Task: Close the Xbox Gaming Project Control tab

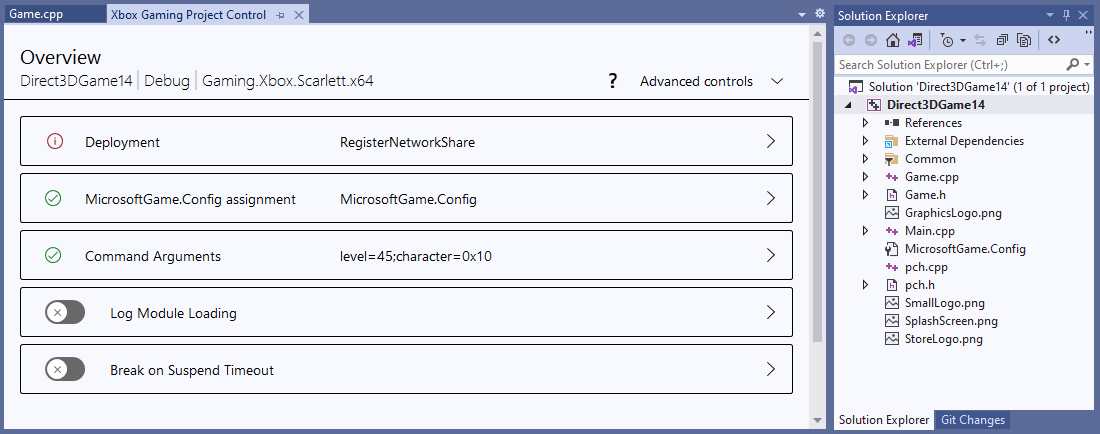Action: 298,15
